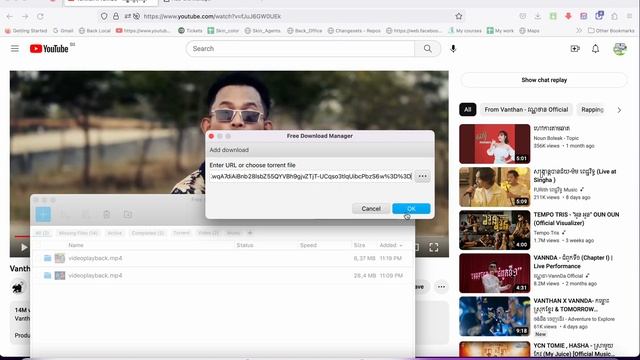640x360 pixels.
Task: Open the Create video icon
Action: coord(575,49)
